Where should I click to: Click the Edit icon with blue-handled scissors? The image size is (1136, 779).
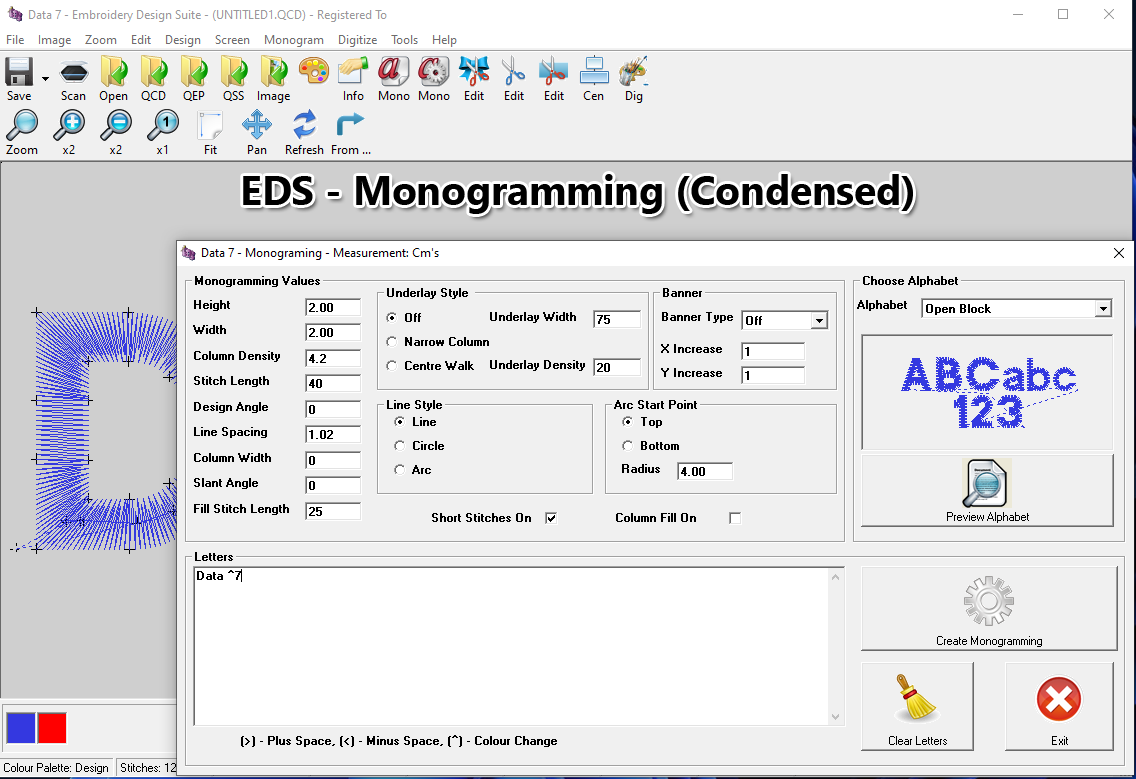tap(514, 72)
